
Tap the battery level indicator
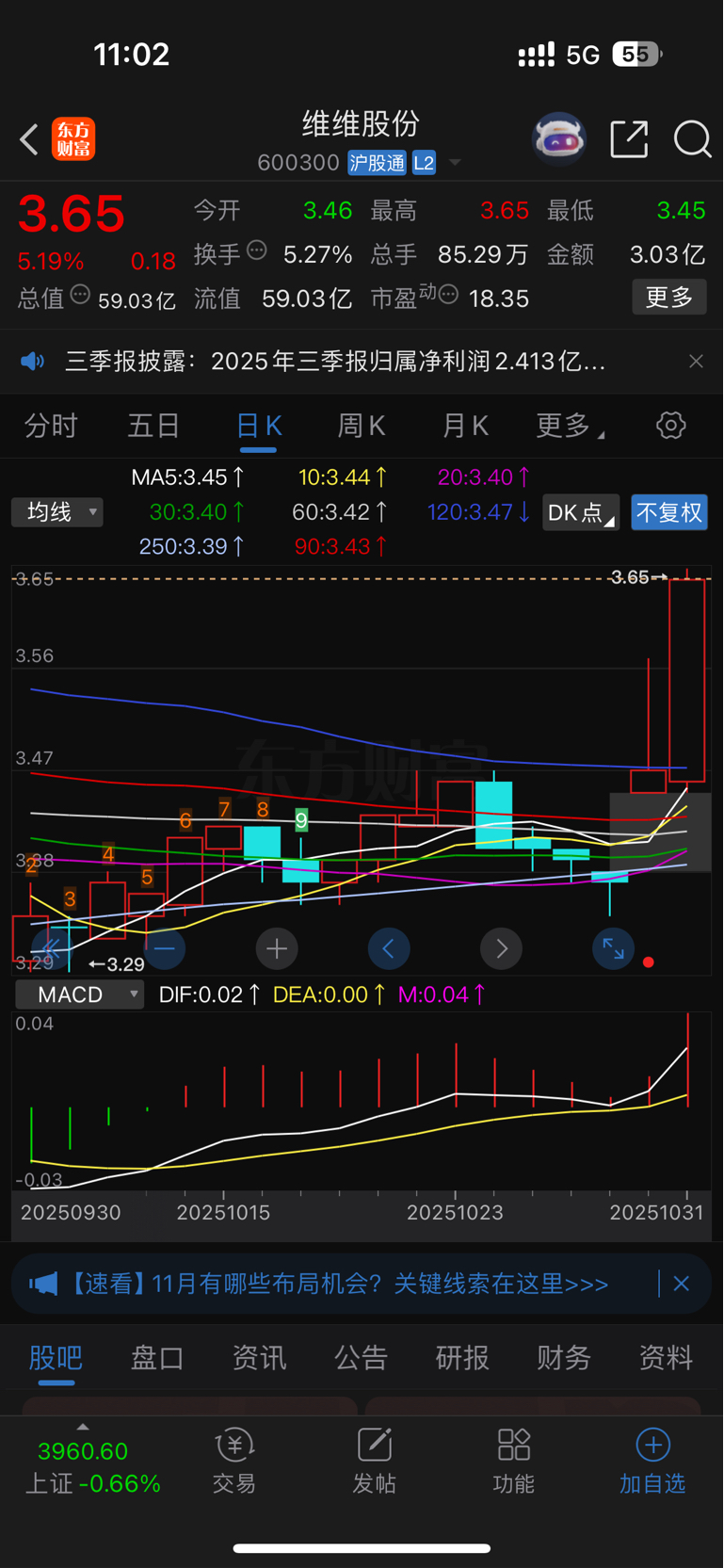tap(637, 55)
